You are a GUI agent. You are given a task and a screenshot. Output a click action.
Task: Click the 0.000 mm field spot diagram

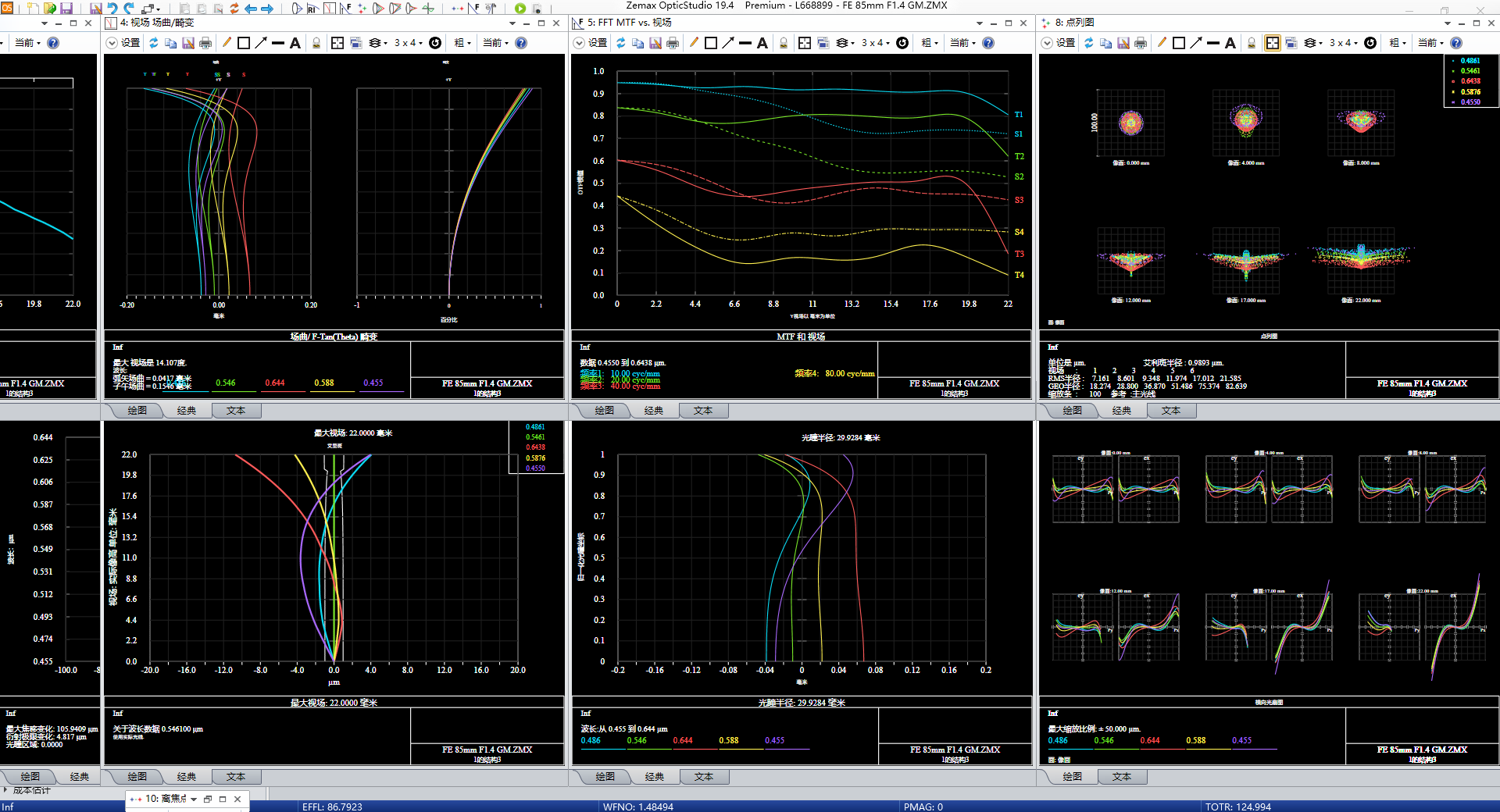point(1131,123)
